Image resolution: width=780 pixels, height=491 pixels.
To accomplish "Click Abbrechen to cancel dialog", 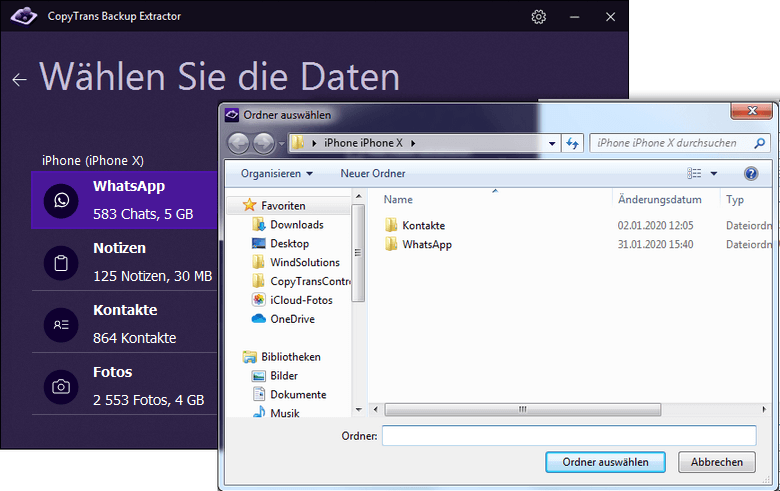I will pyautogui.click(x=716, y=462).
